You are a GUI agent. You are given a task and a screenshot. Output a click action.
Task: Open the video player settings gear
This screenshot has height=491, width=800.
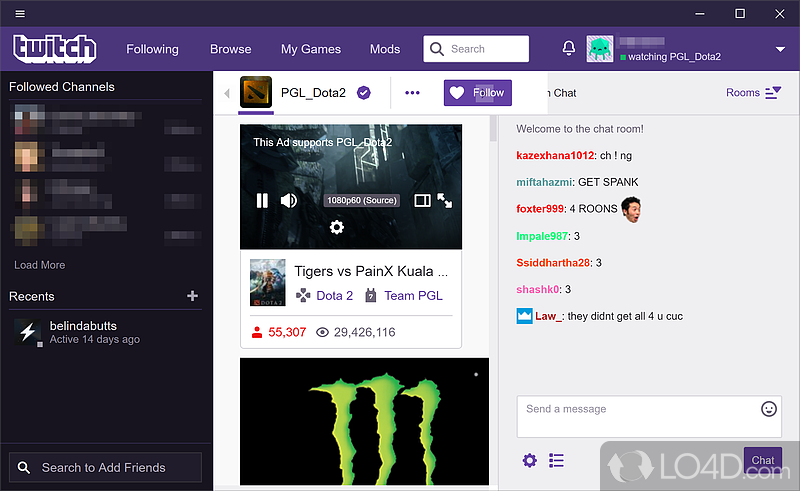click(337, 227)
